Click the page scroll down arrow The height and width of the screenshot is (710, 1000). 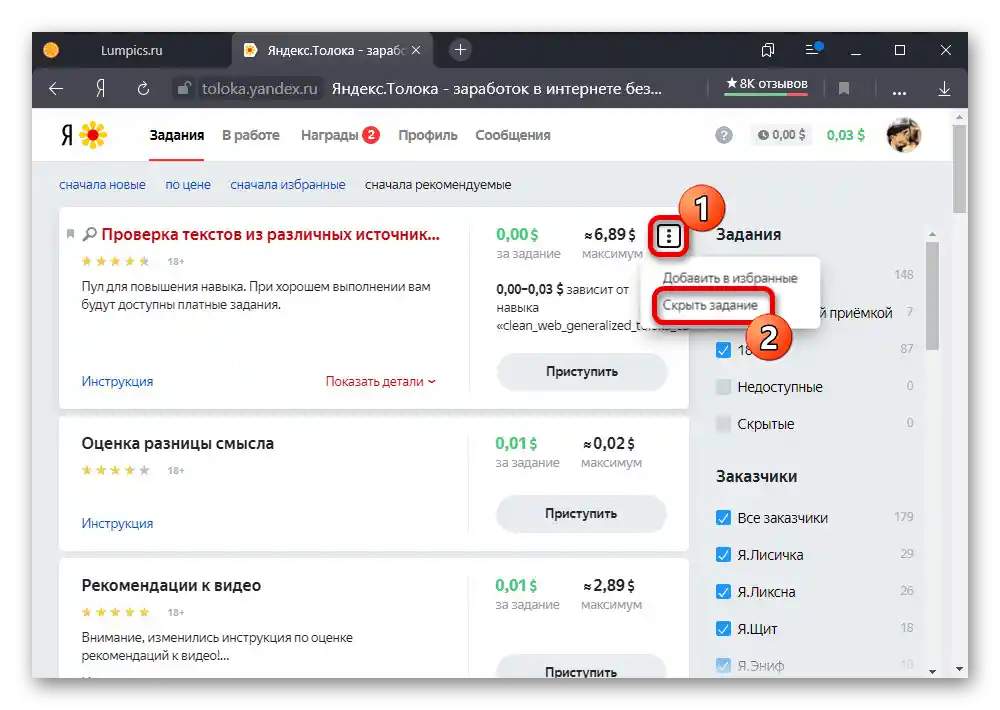pyautogui.click(x=959, y=669)
